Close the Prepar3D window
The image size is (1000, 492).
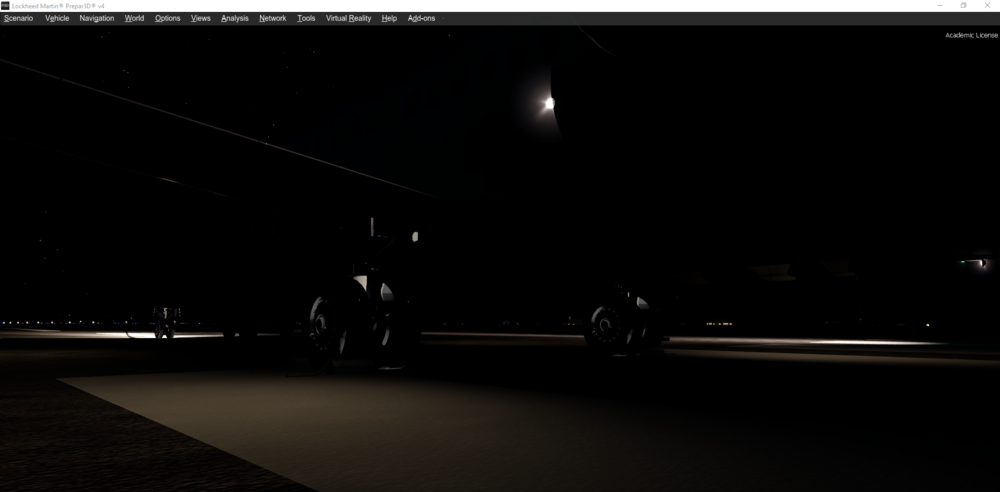(x=988, y=5)
